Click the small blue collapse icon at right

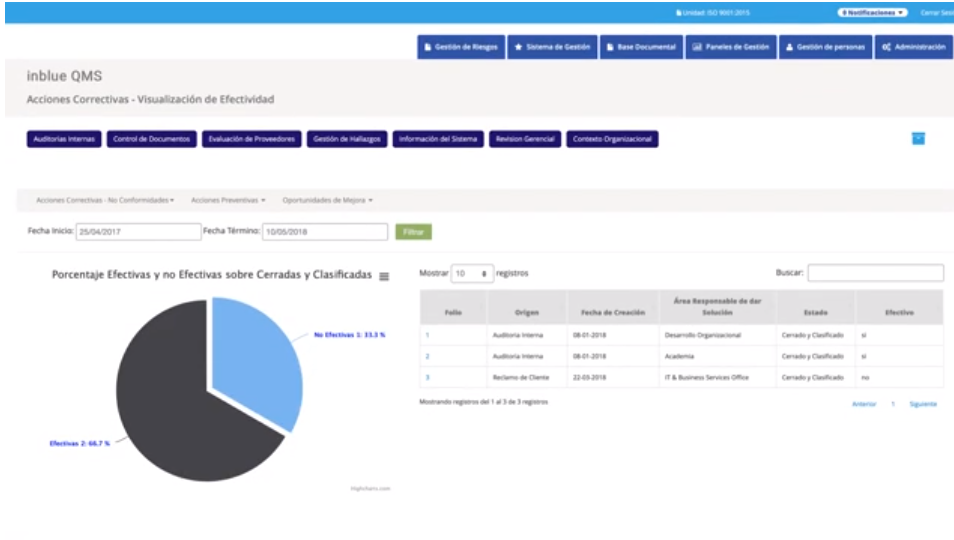[918, 139]
